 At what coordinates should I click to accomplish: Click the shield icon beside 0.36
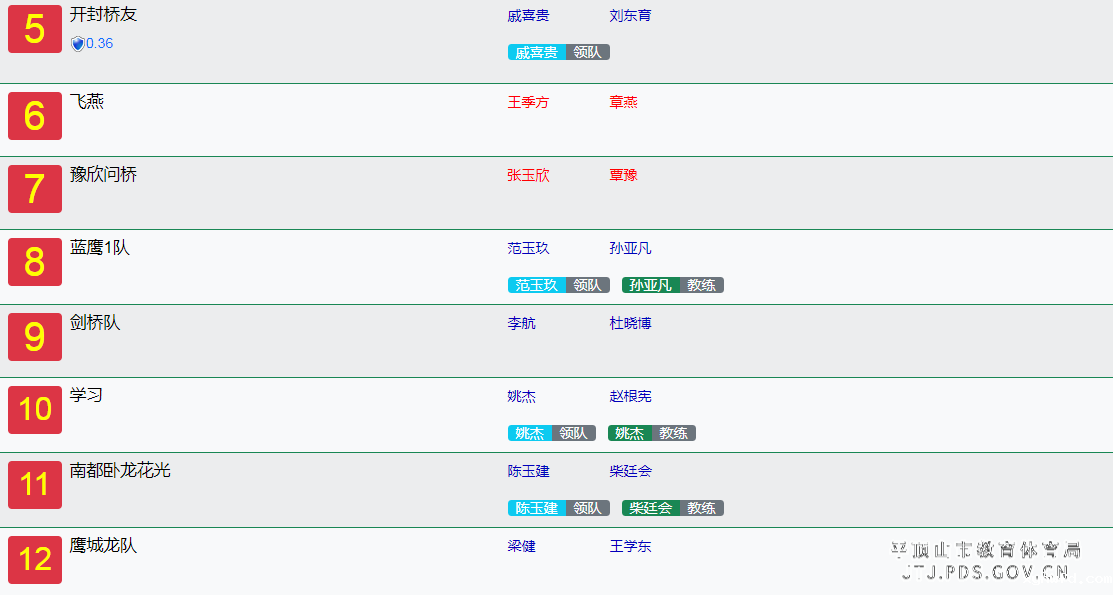tap(77, 44)
